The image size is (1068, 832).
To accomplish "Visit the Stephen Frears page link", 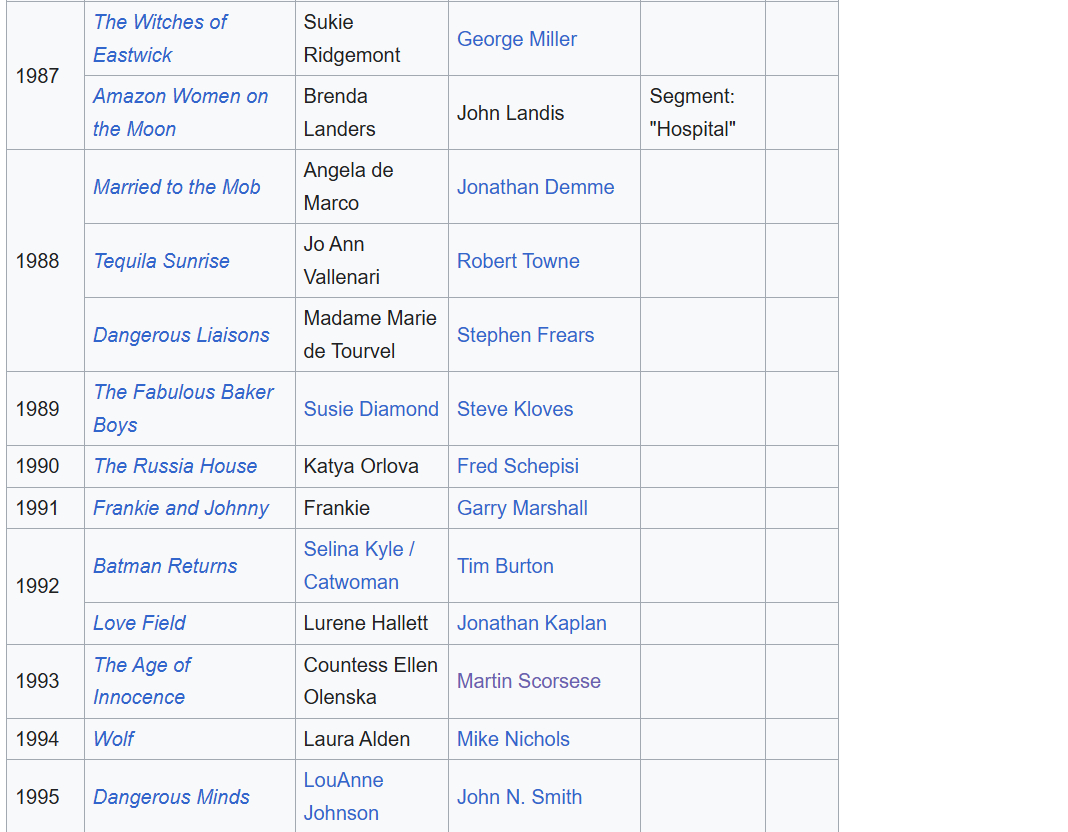I will click(x=525, y=335).
